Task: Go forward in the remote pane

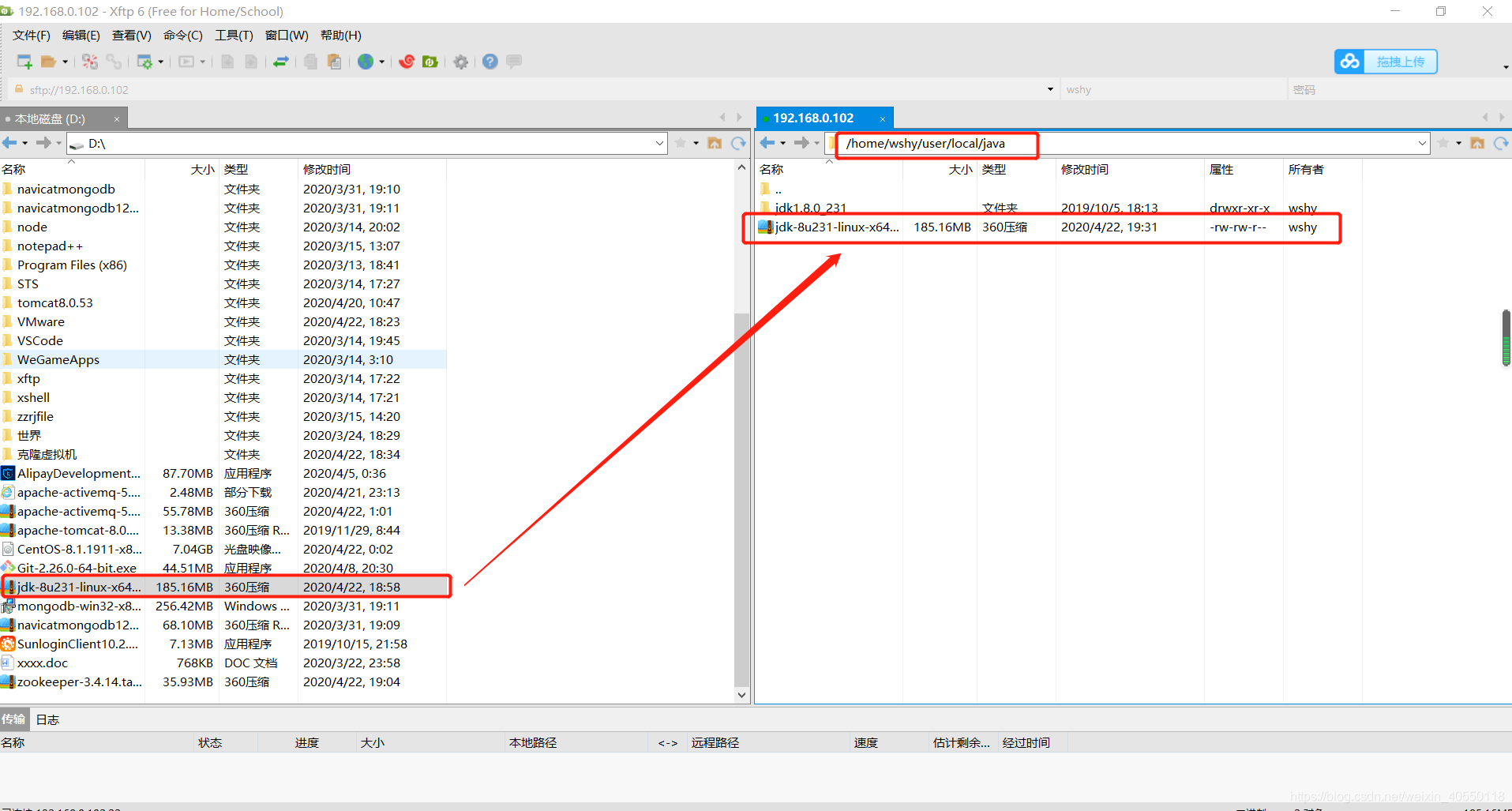Action: (801, 143)
